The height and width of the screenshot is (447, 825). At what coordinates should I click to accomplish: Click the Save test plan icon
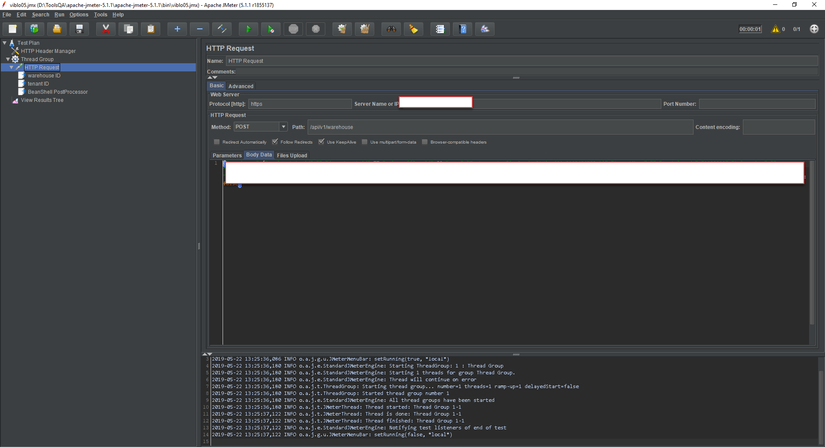click(x=79, y=29)
